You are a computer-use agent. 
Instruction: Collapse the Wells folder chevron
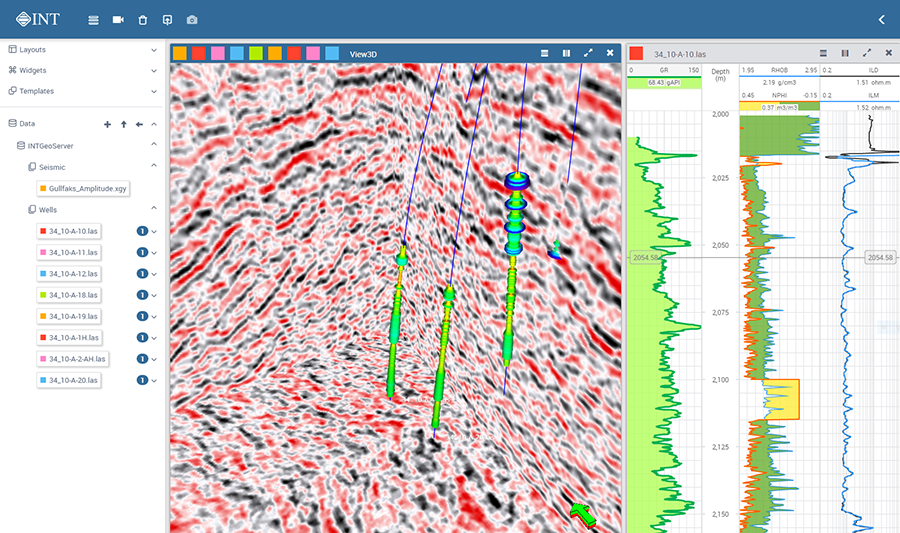click(154, 208)
